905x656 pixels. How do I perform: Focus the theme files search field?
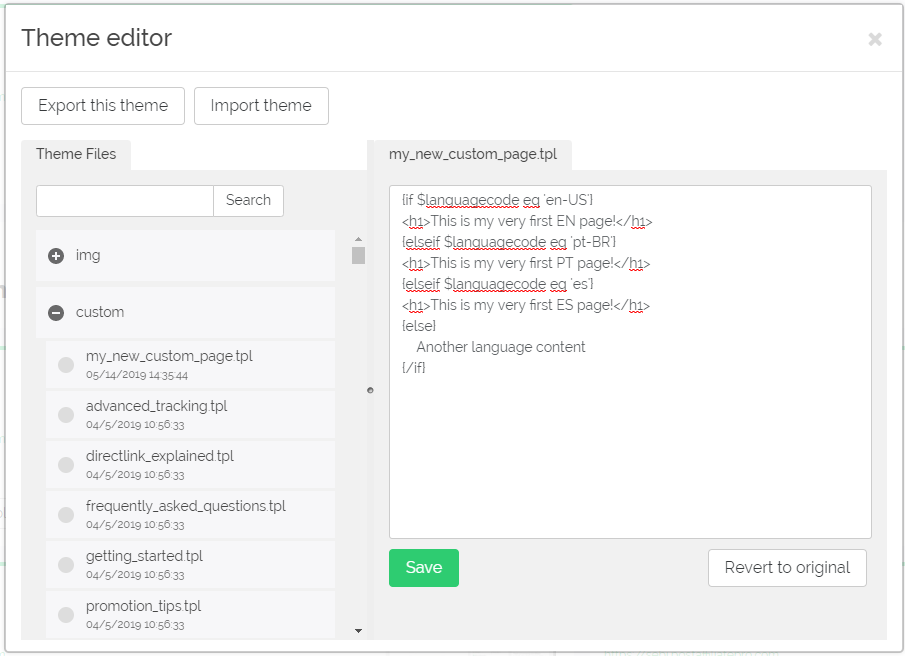(125, 201)
